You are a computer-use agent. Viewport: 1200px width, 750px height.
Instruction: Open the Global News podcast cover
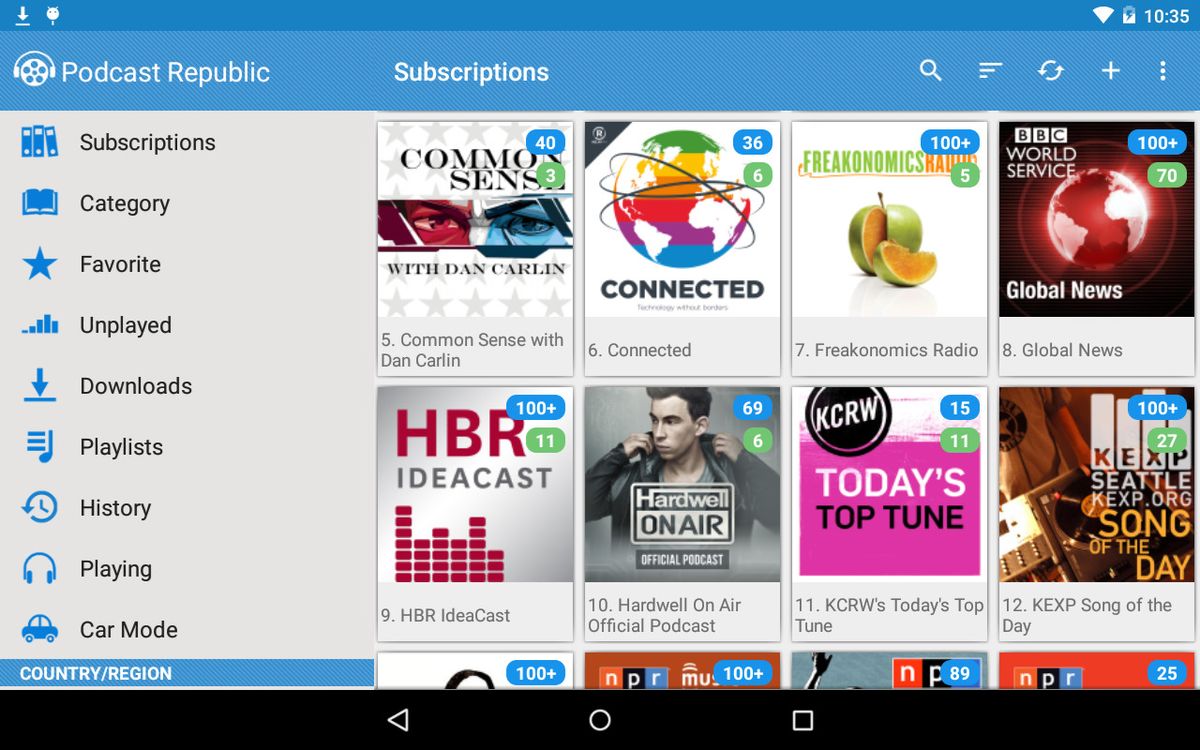pos(1095,220)
